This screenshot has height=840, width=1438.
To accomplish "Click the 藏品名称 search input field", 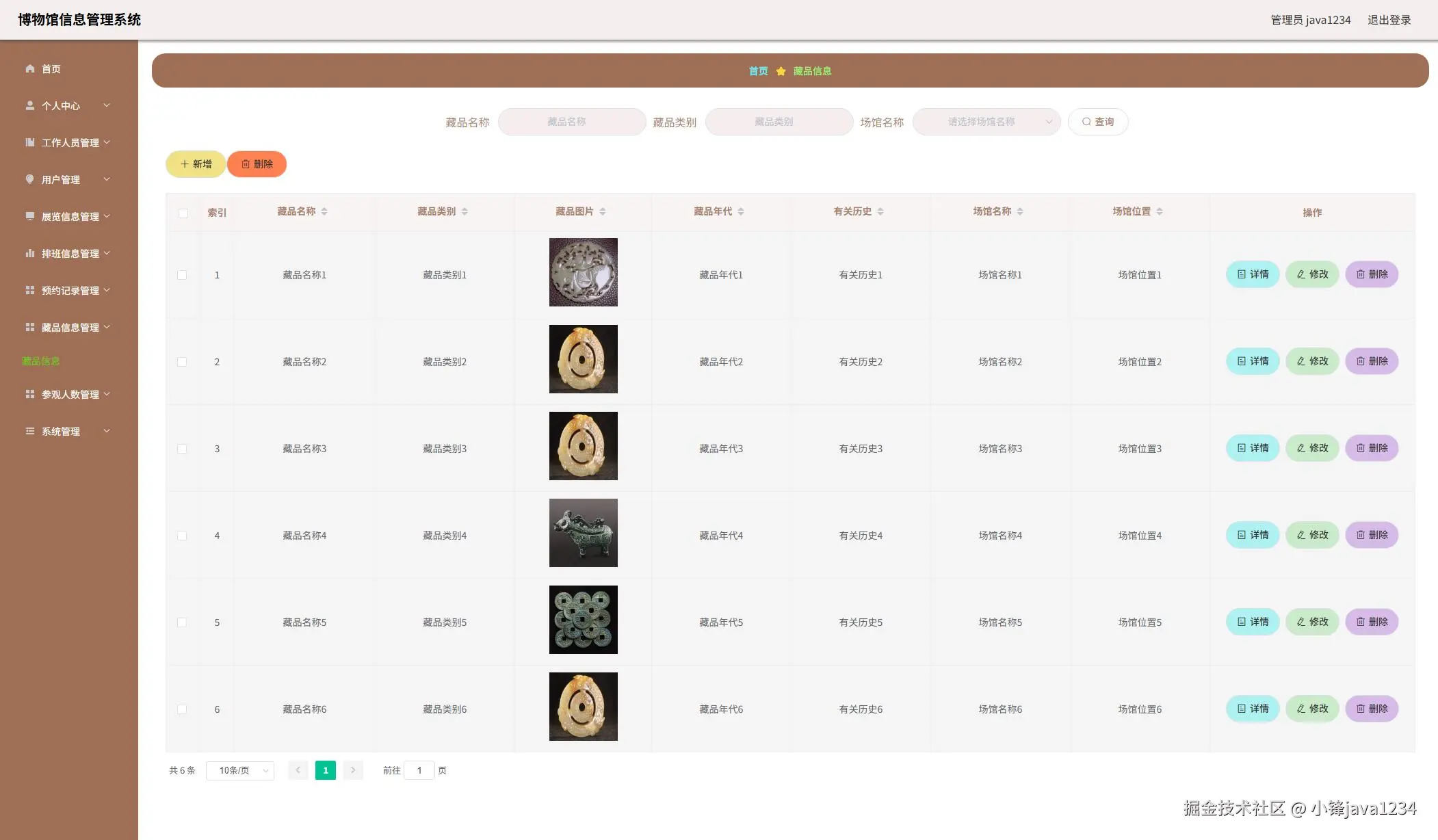I will coord(572,122).
